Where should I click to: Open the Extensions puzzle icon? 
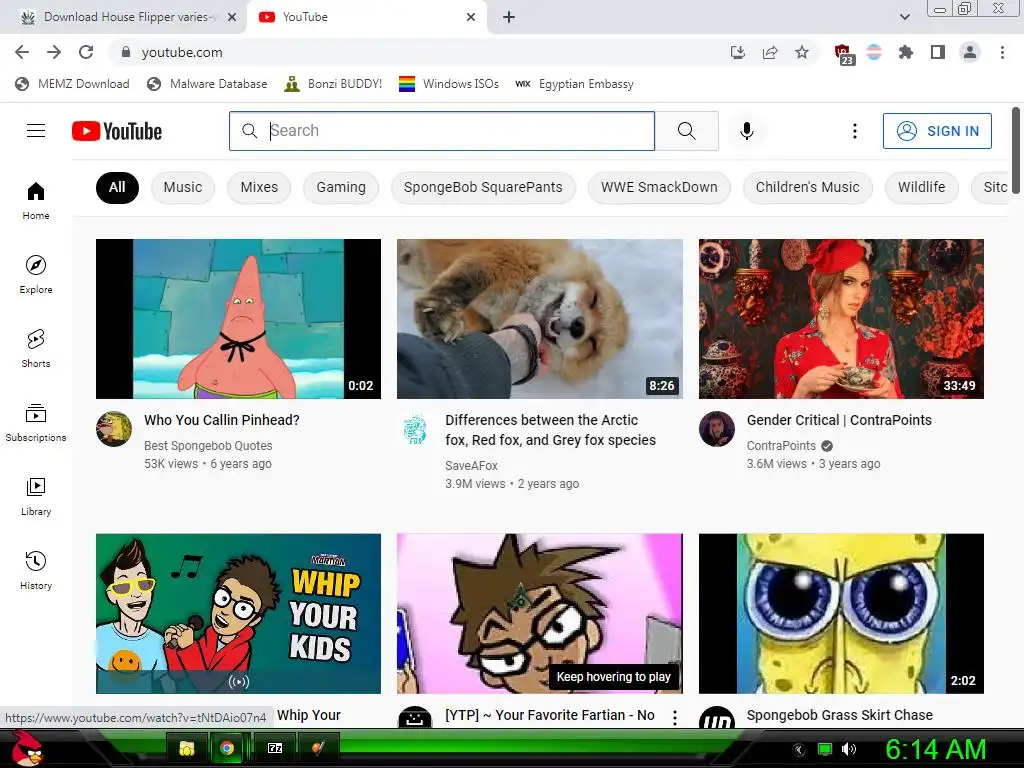click(x=905, y=52)
